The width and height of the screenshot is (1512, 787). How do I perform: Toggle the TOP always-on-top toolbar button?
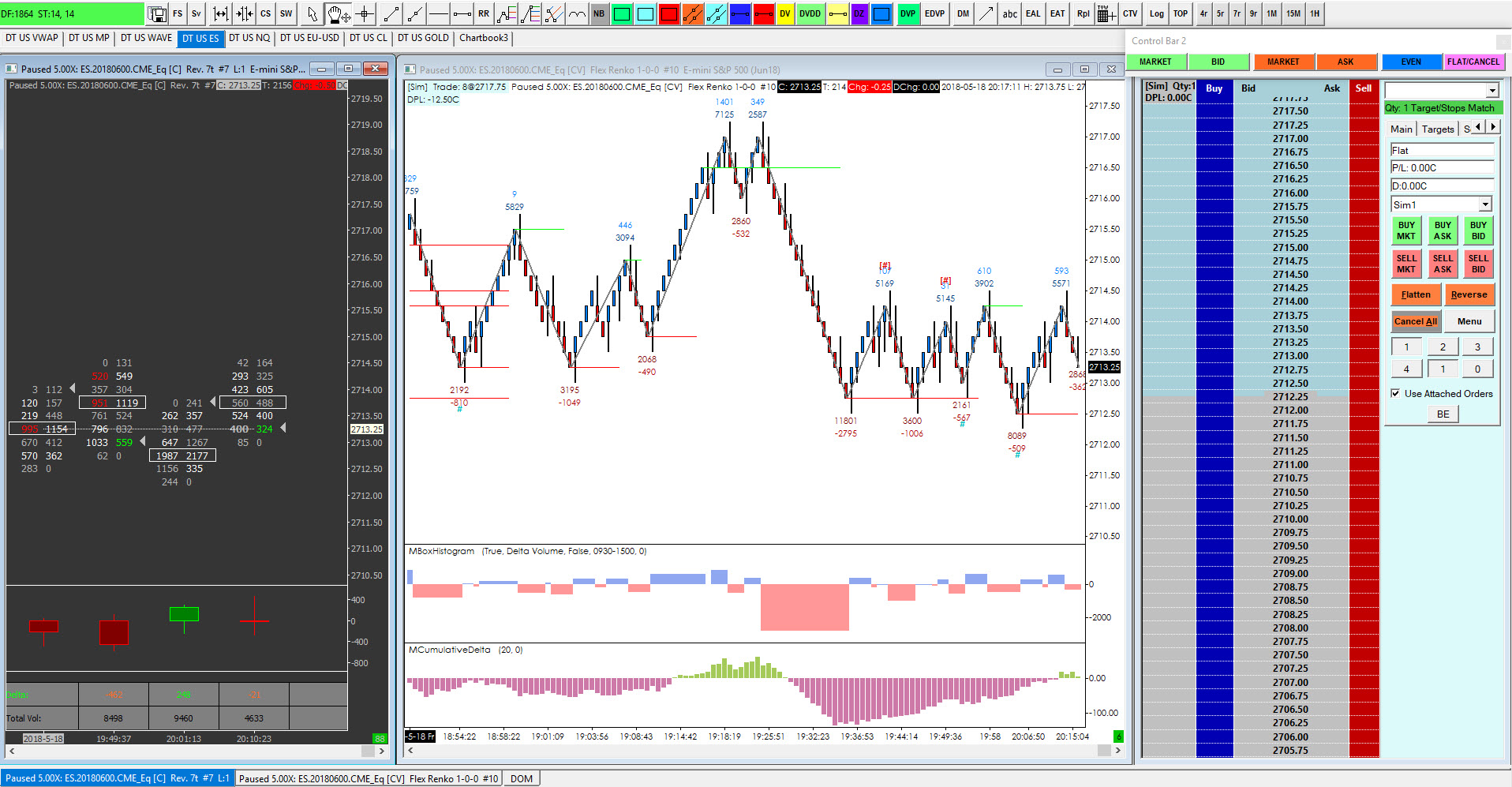point(1181,13)
